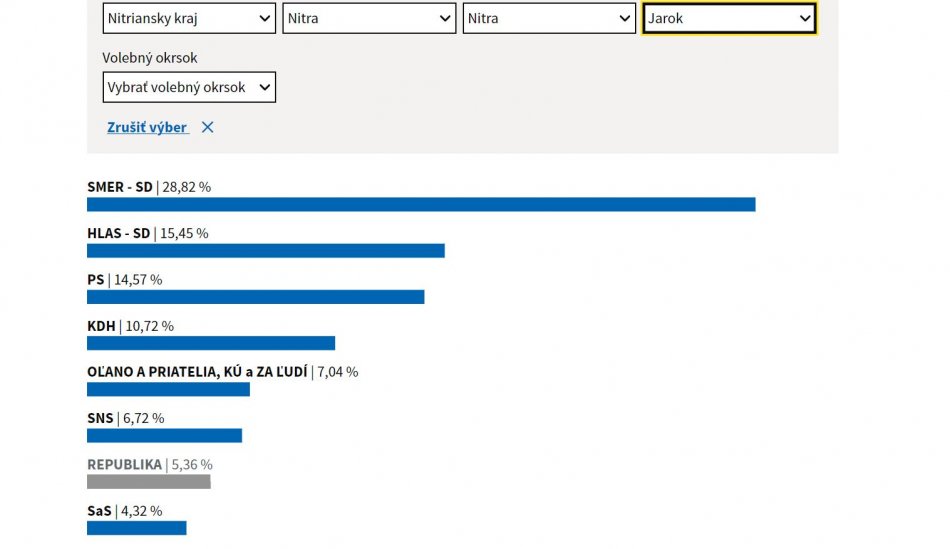Open the Nitriansky kraj region dropdown
Screen dimensions: 950x549
pos(189,18)
